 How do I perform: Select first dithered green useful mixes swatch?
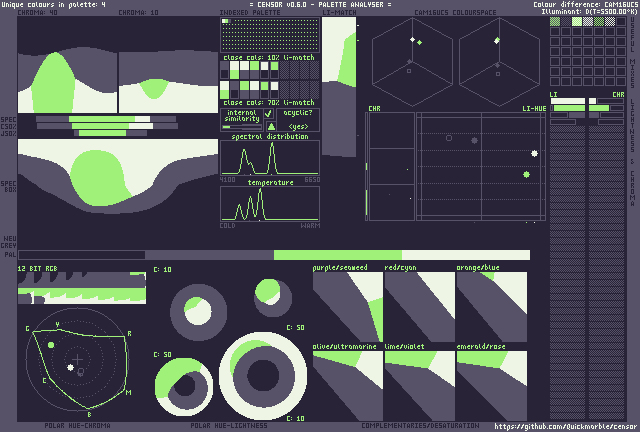click(555, 22)
